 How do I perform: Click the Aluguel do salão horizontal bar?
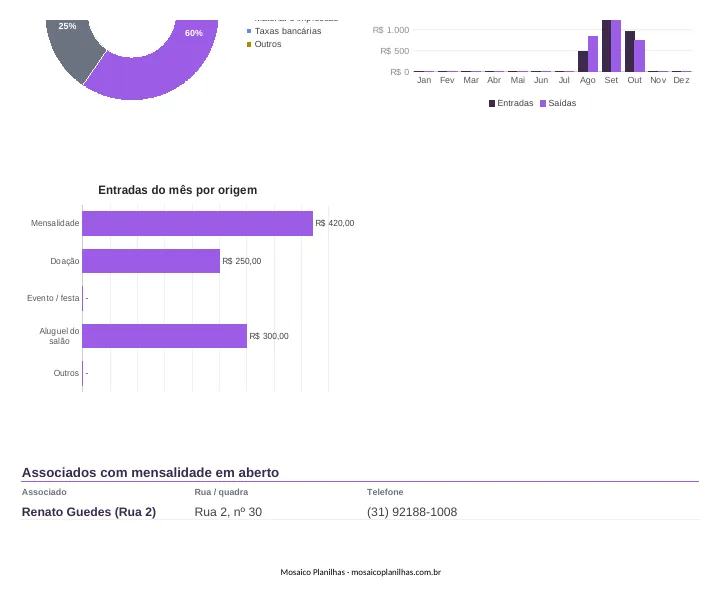(165, 336)
